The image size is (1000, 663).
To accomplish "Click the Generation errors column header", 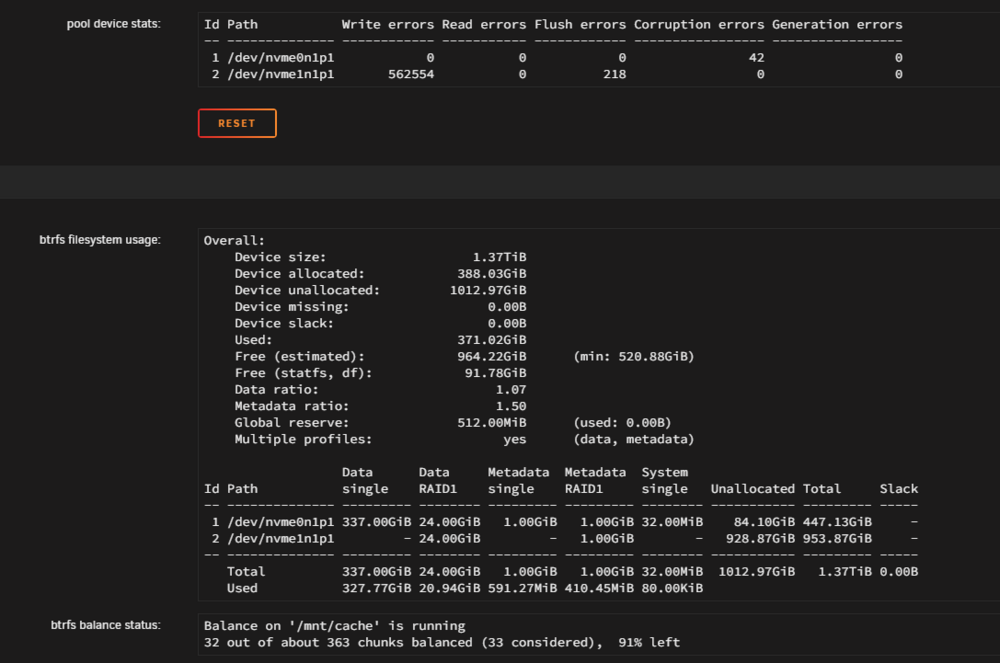I will pyautogui.click(x=837, y=24).
